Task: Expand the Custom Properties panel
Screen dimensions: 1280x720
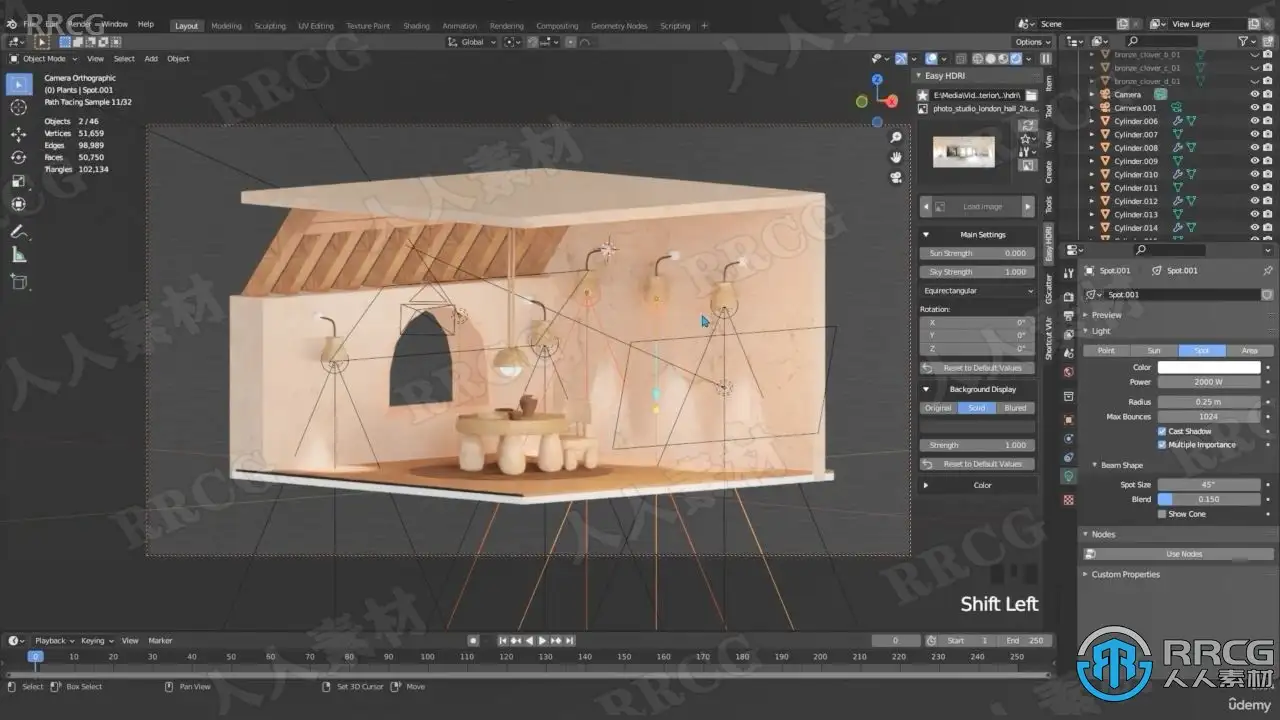Action: pyautogui.click(x=1125, y=575)
